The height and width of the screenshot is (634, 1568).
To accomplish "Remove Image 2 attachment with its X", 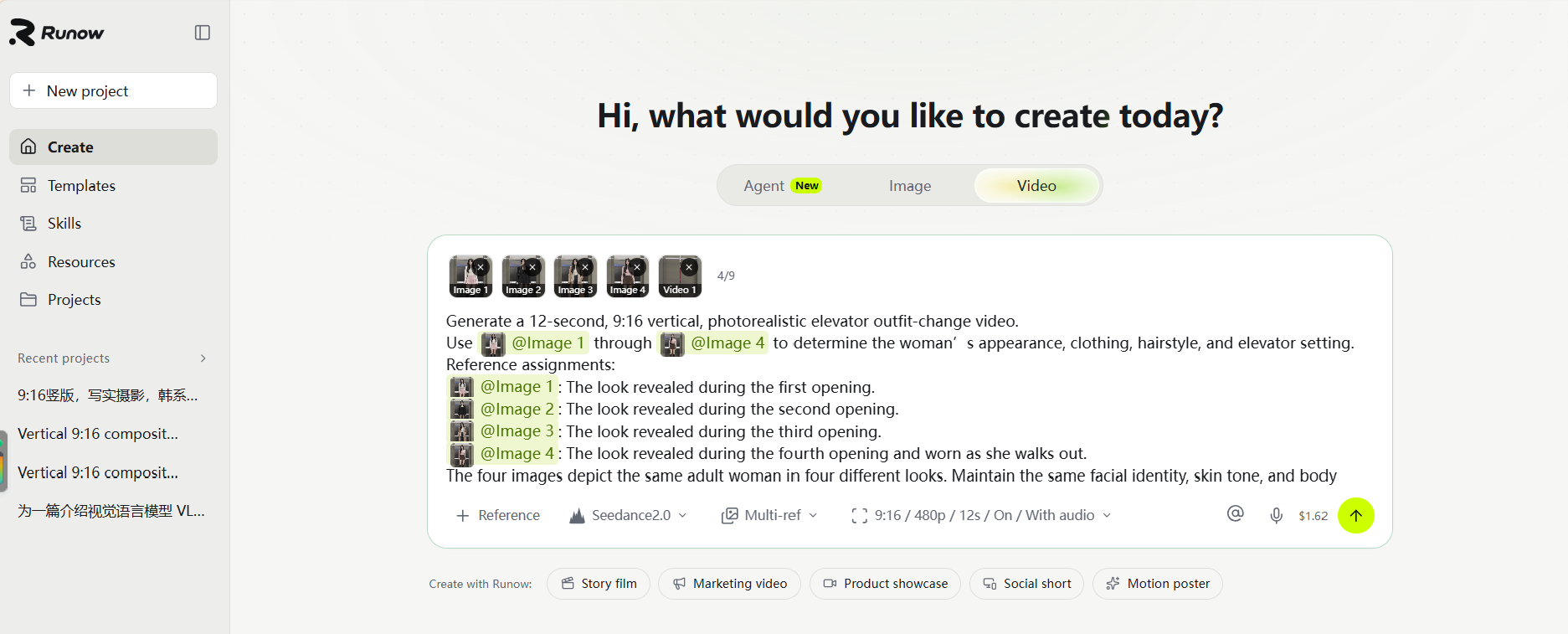I will pos(532,267).
